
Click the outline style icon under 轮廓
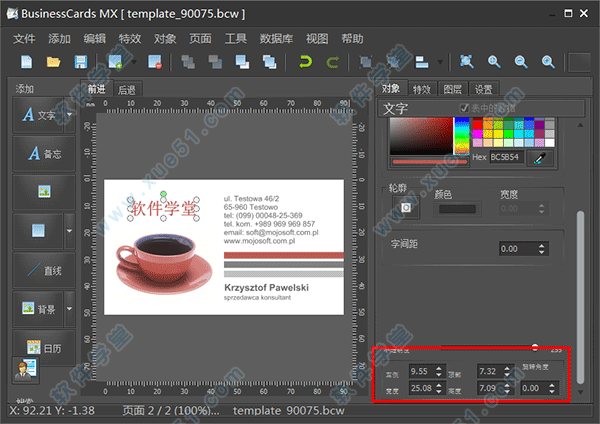click(406, 208)
